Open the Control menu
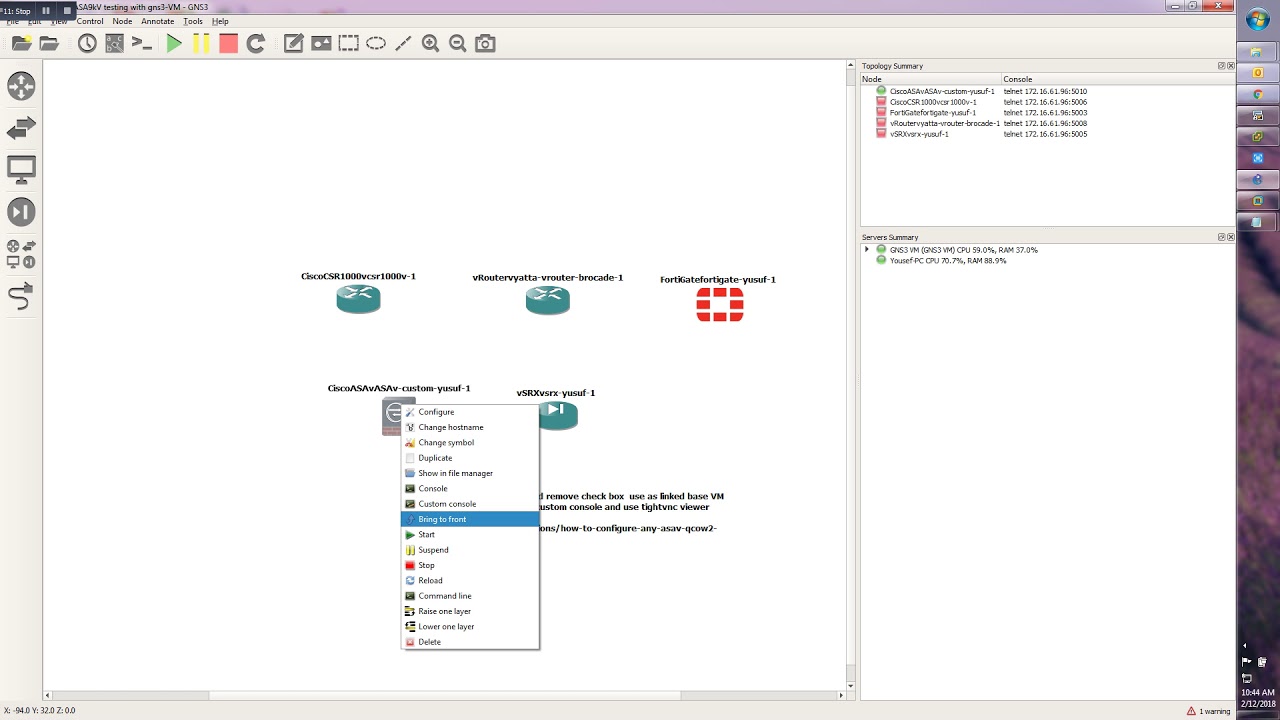 (90, 21)
